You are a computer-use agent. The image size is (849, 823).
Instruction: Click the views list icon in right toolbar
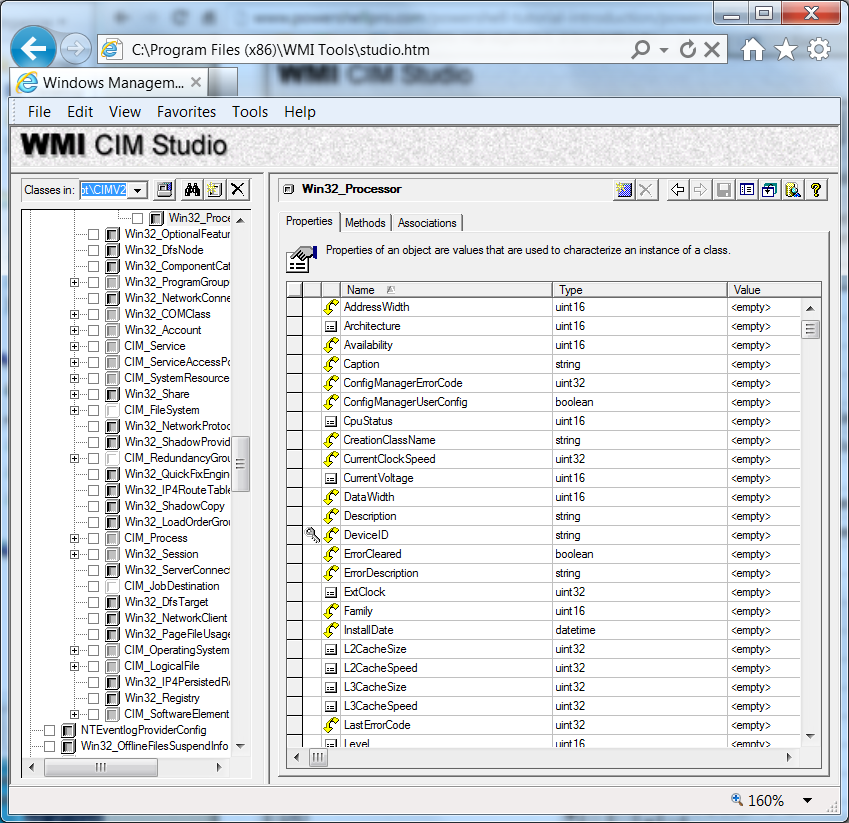pyautogui.click(x=747, y=190)
